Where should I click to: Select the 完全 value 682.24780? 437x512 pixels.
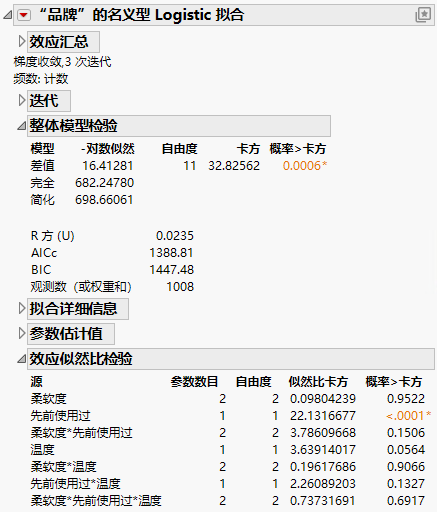point(104,183)
